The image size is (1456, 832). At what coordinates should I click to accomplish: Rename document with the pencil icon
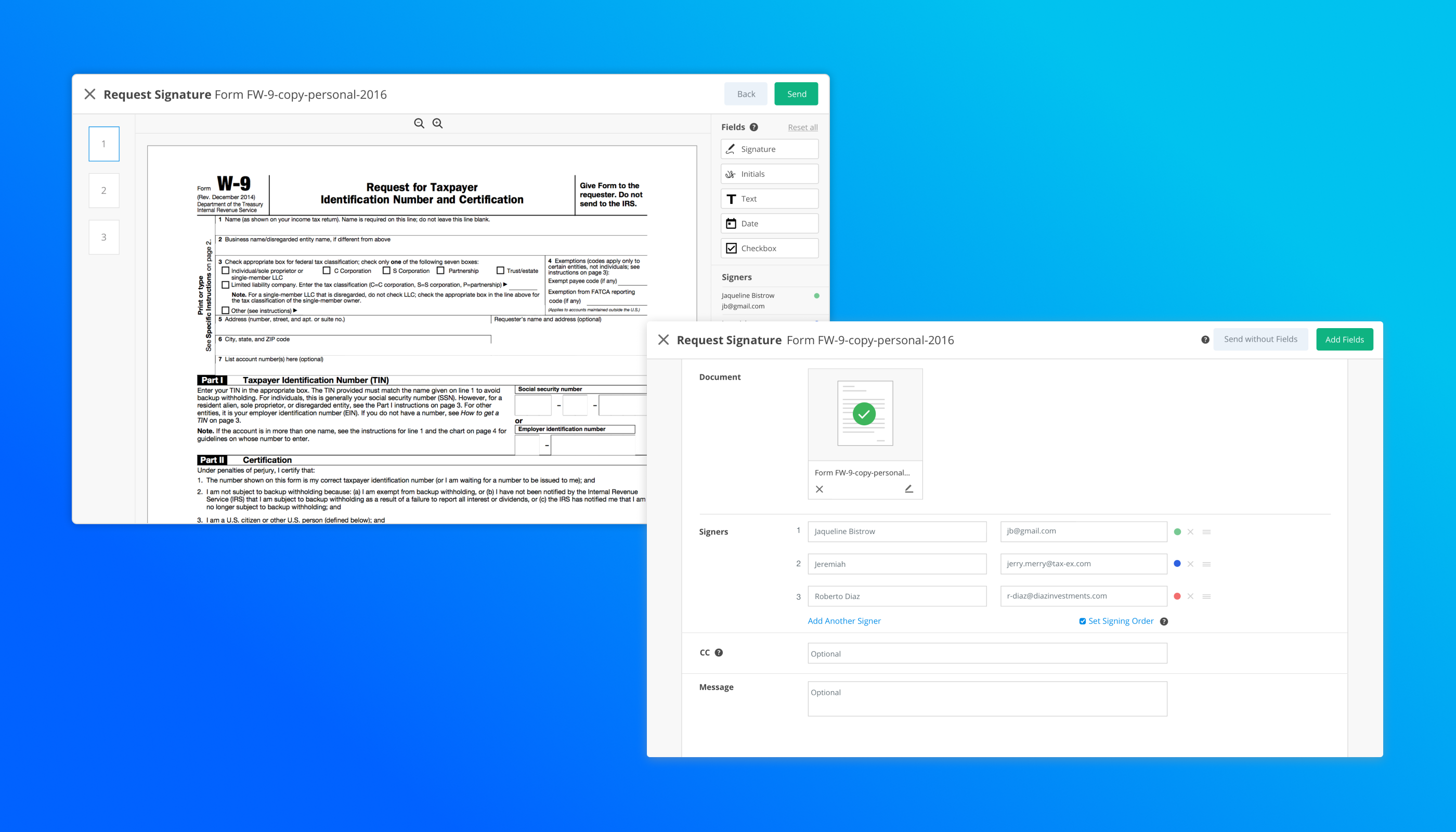[x=908, y=489]
